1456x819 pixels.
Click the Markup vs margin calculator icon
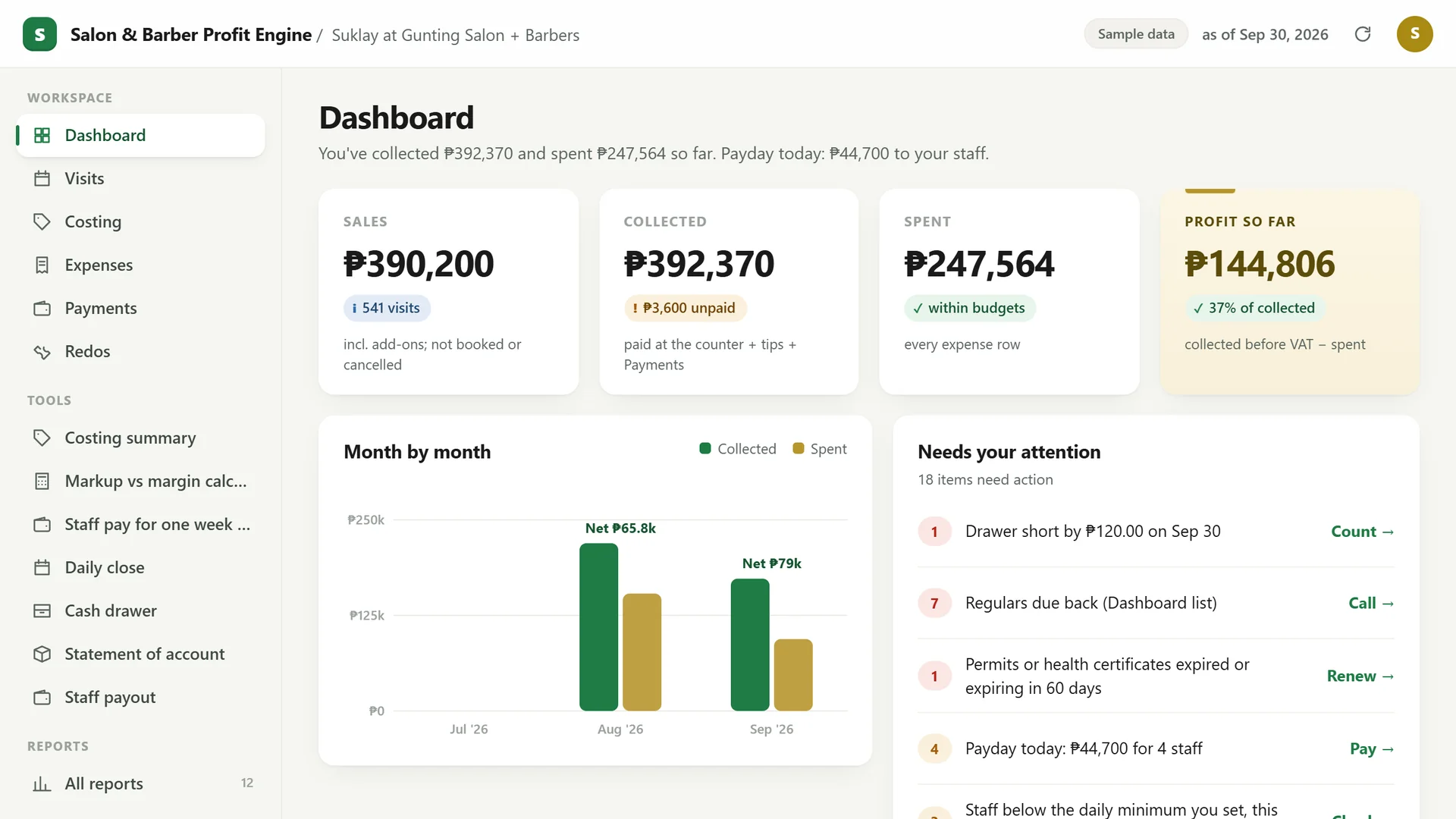(42, 481)
